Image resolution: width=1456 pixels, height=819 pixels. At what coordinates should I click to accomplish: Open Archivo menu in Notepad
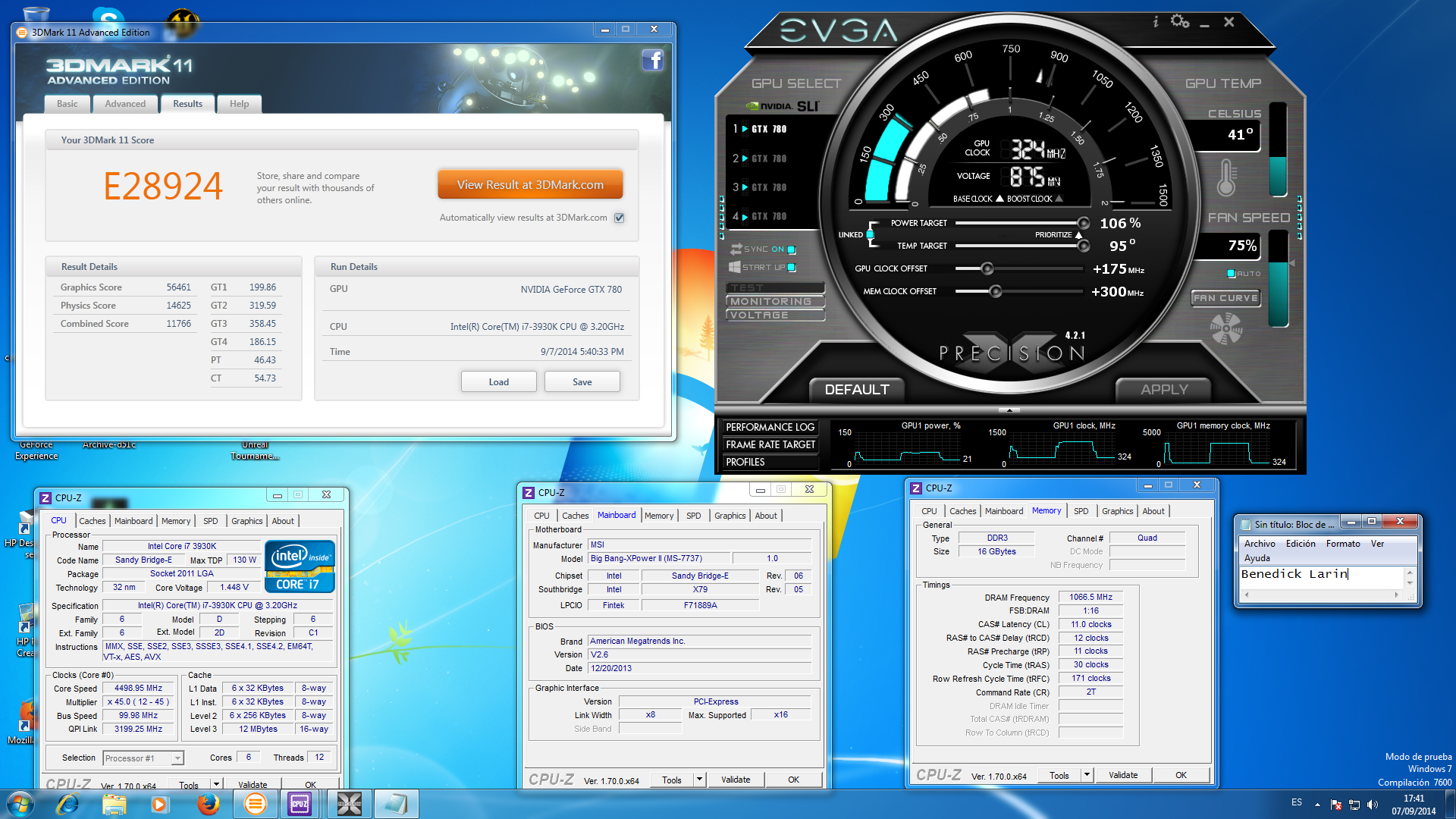tap(1260, 544)
